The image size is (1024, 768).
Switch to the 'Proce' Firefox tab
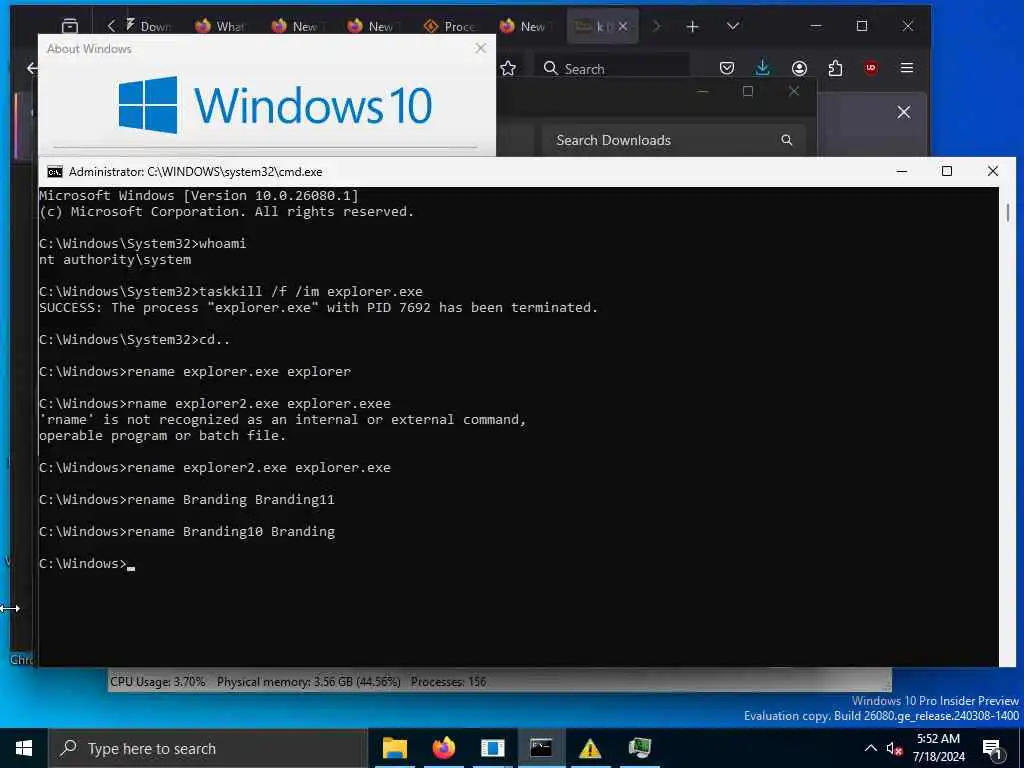click(x=449, y=26)
